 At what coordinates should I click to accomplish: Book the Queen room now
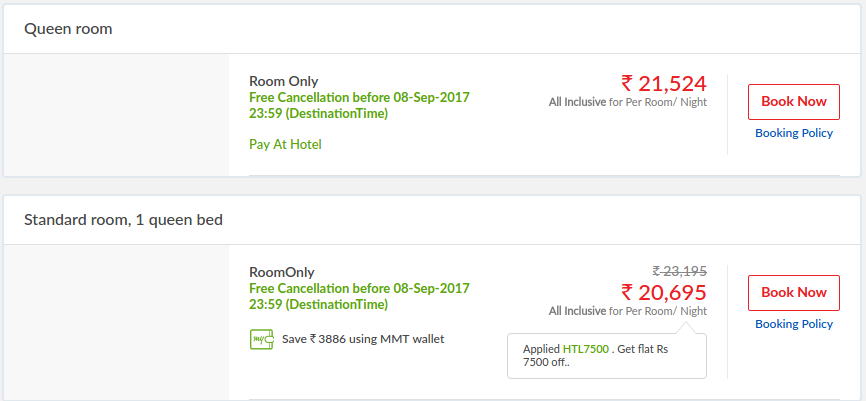794,102
